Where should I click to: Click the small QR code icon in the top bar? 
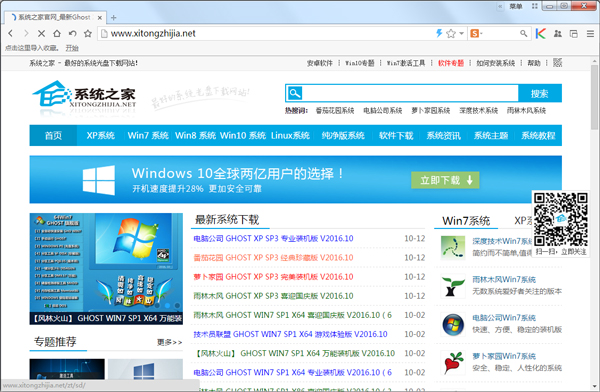[558, 63]
